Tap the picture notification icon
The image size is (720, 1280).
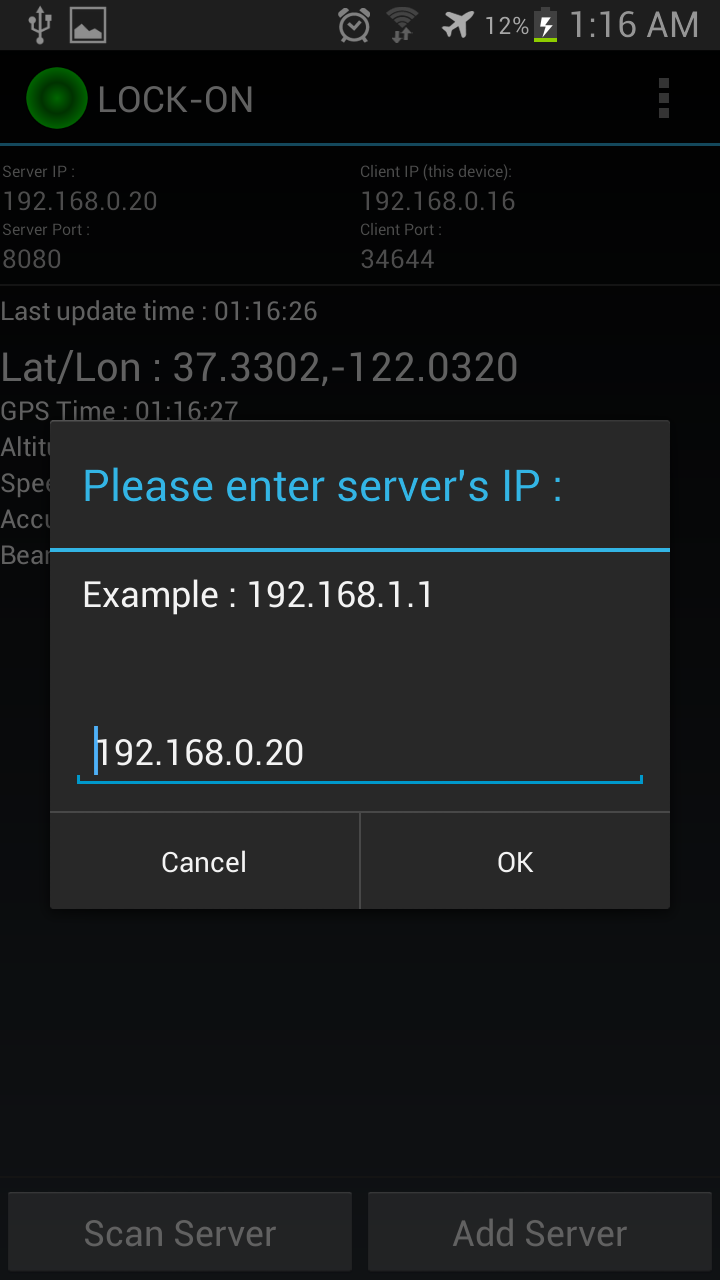pos(88,25)
